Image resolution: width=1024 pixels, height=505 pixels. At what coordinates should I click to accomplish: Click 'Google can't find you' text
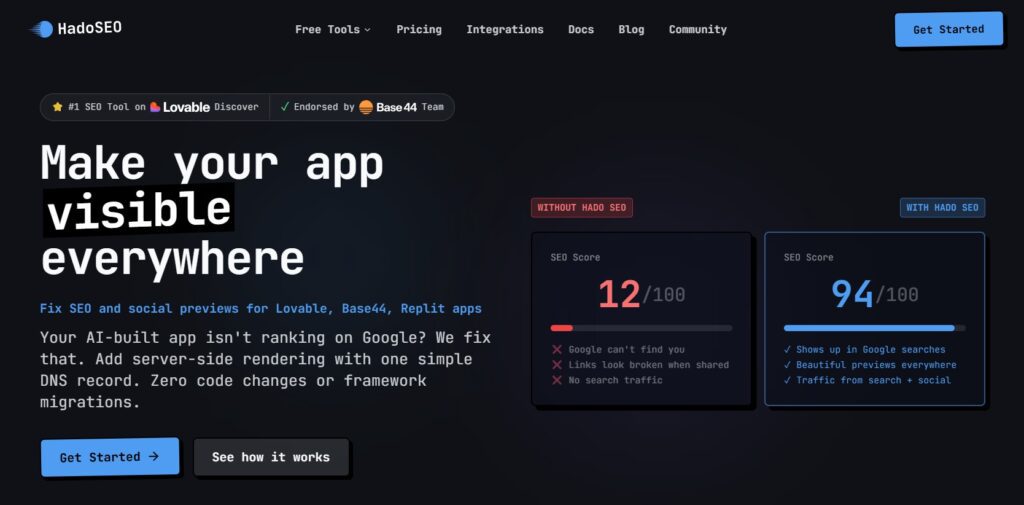626,350
